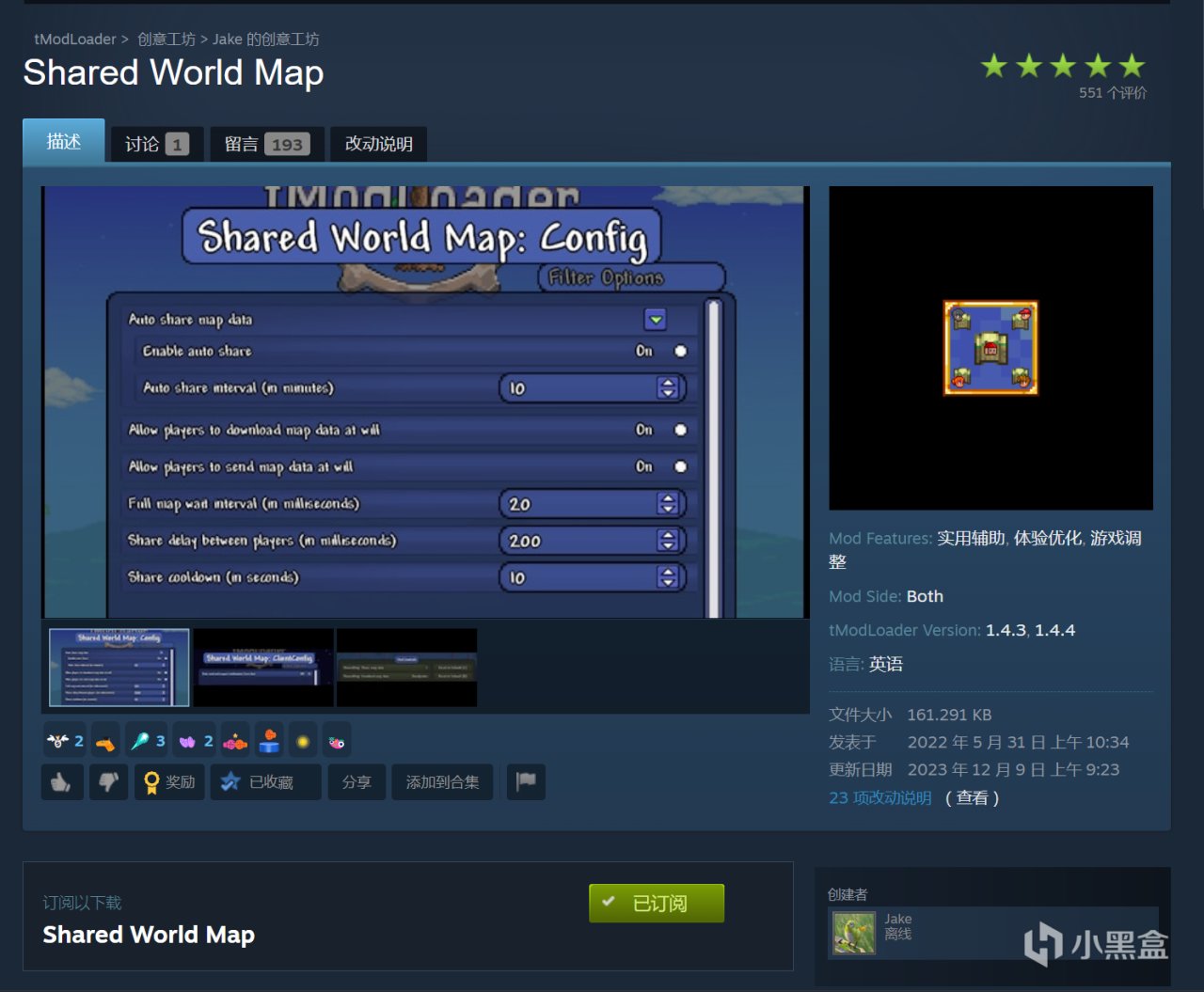Select the second ClientConfig screenshot thumbnail

click(263, 668)
